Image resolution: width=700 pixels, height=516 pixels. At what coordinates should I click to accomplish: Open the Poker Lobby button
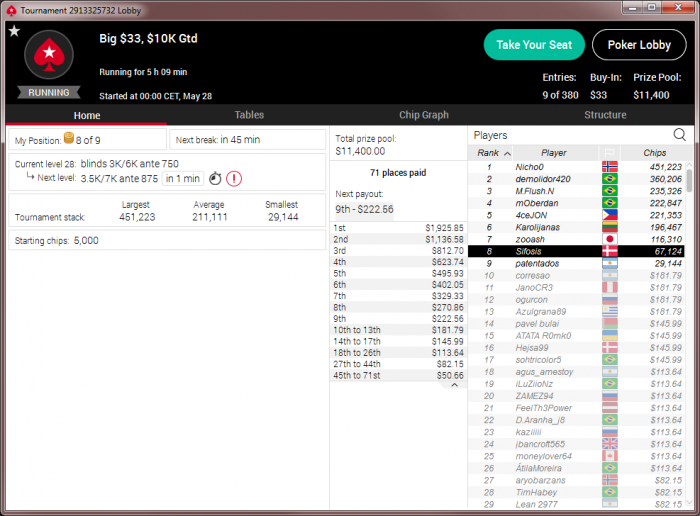pos(639,45)
